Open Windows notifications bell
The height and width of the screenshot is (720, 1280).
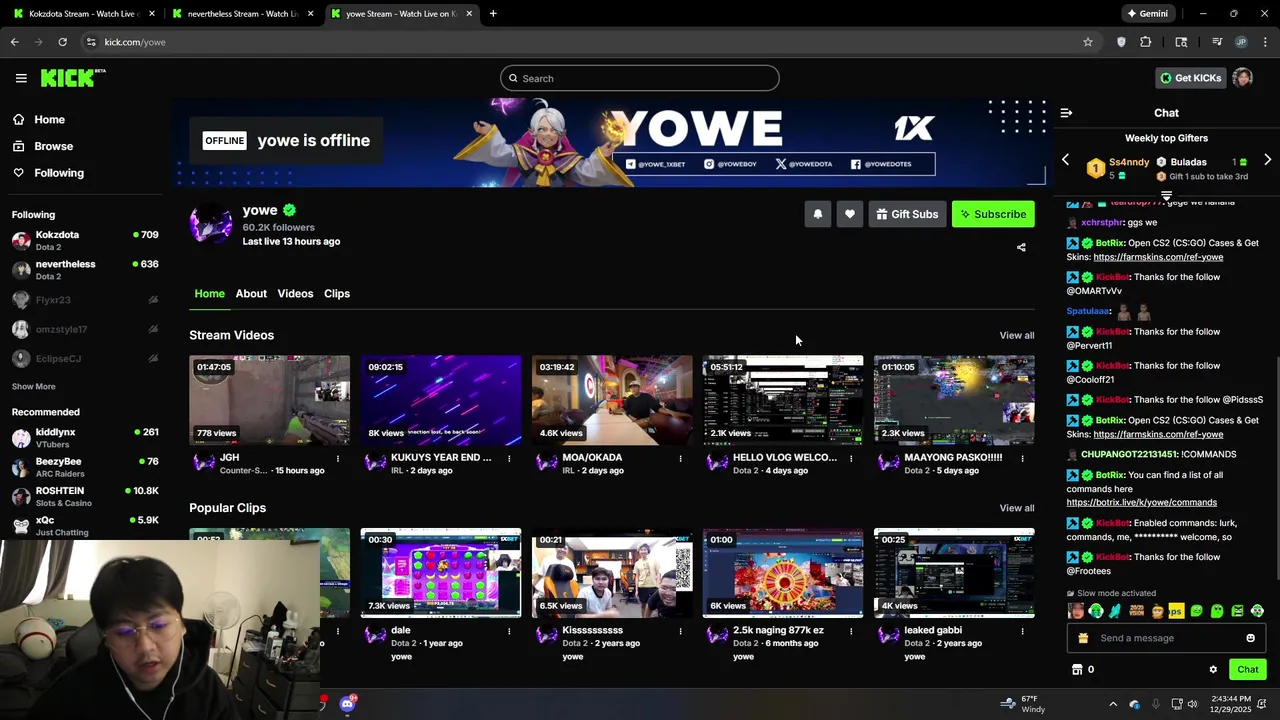coord(1262,704)
